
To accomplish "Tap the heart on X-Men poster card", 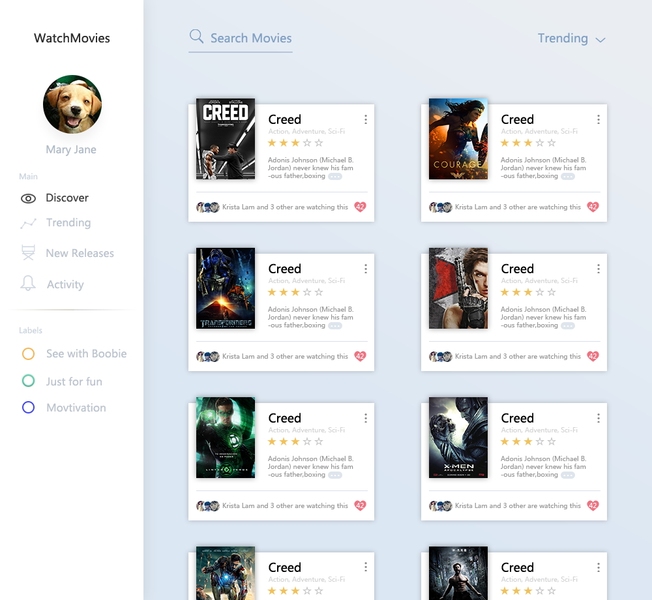I will coord(593,505).
